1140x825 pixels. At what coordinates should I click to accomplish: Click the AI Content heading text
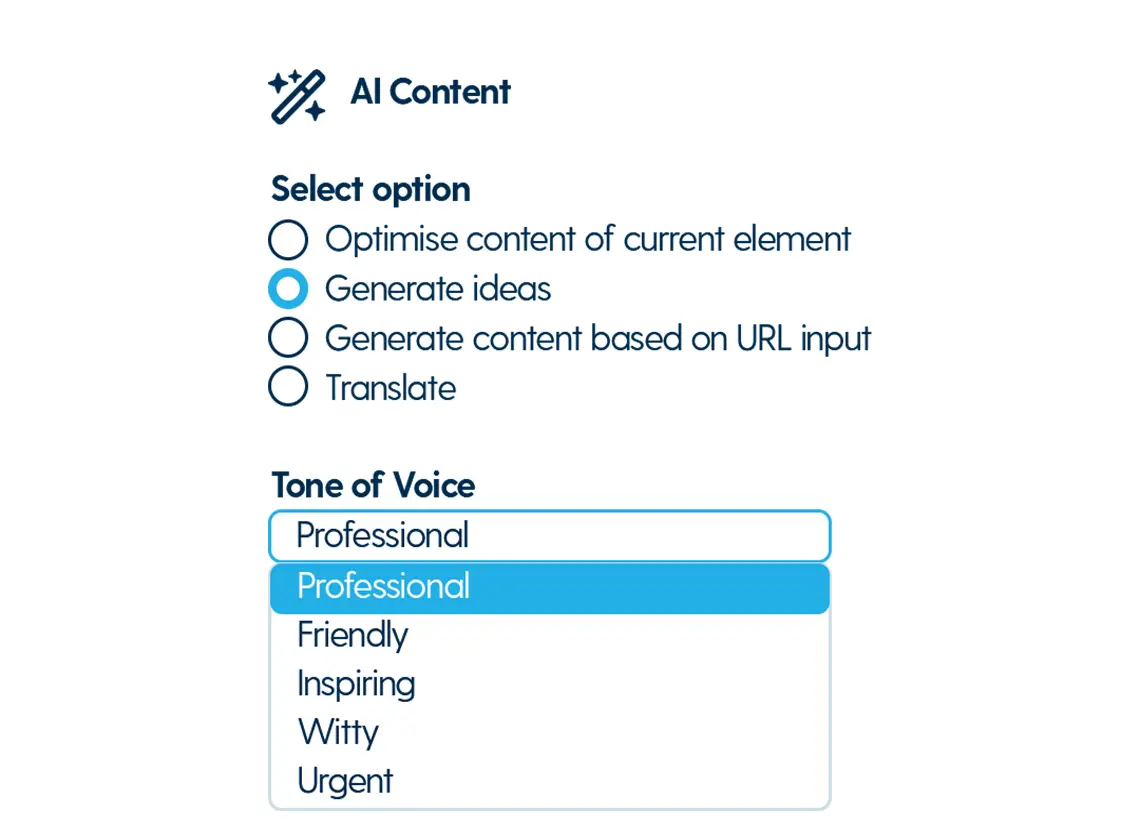tap(430, 92)
